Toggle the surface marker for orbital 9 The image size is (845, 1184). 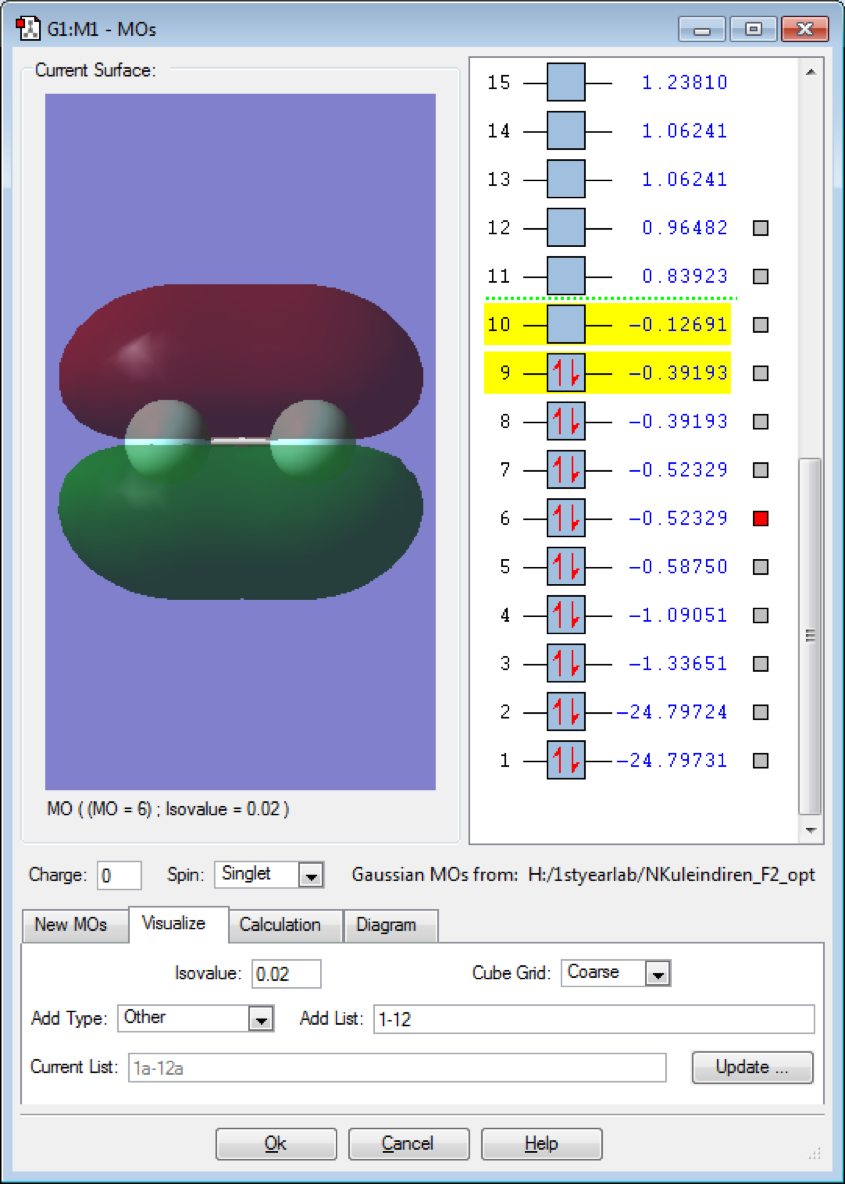click(x=760, y=373)
